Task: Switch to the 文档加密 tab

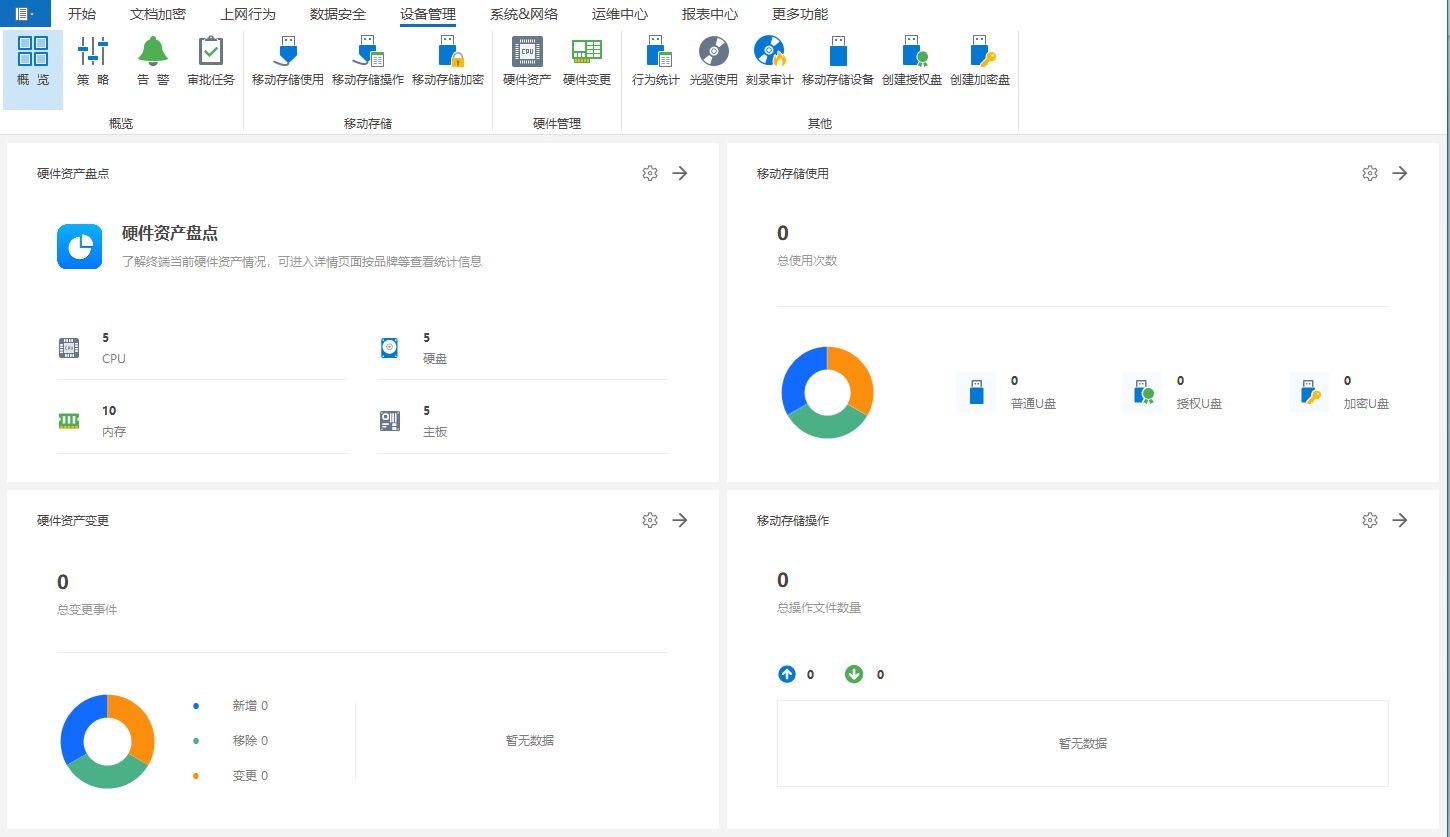Action: click(158, 14)
